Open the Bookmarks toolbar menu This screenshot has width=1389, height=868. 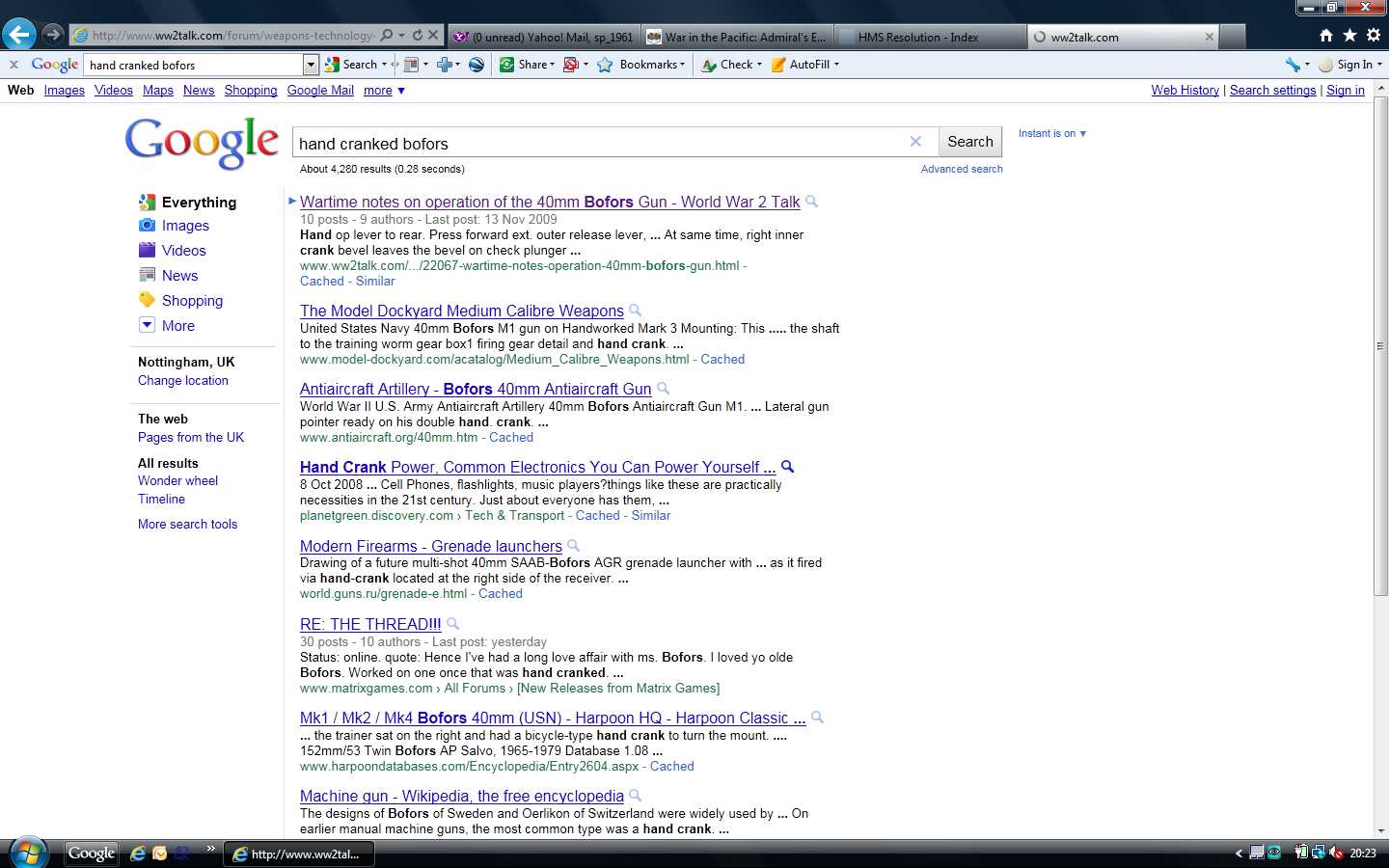[641, 65]
